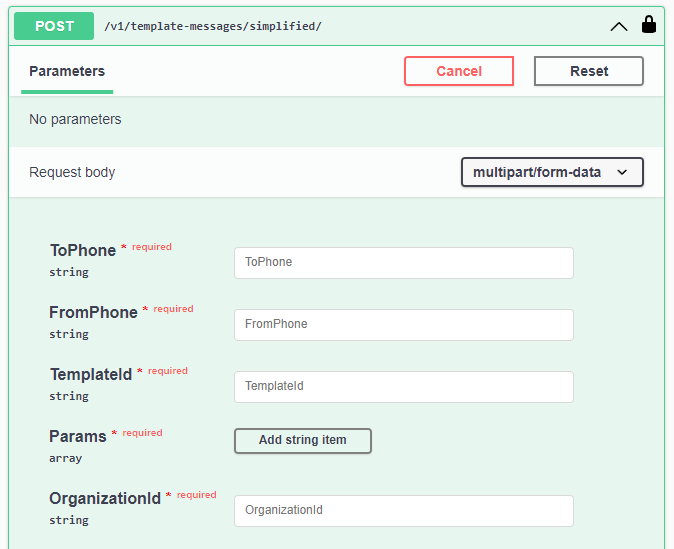This screenshot has height=549, width=674.
Task: Click the No parameters text
Action: click(75, 119)
